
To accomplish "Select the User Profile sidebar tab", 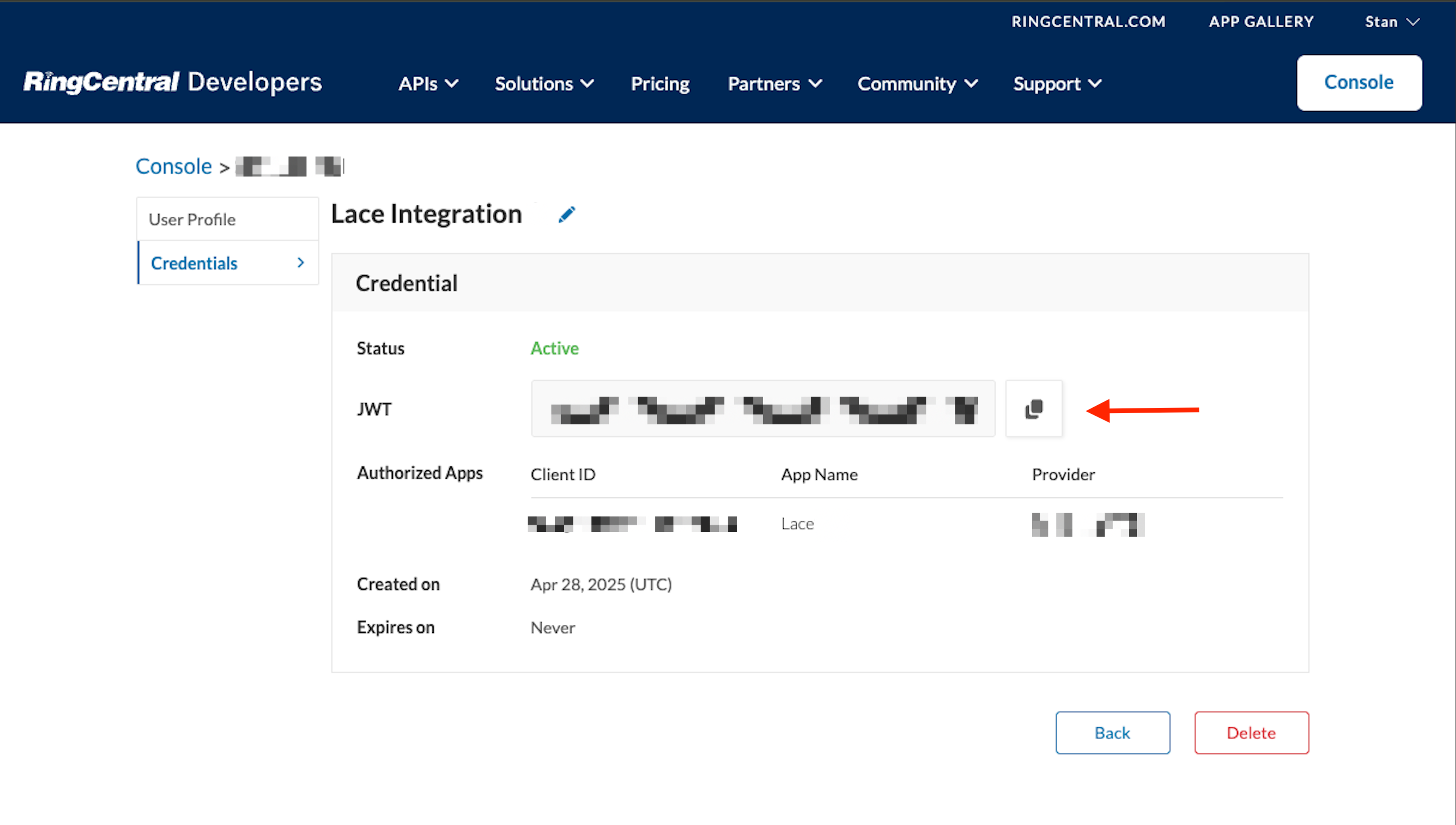I will 227,219.
